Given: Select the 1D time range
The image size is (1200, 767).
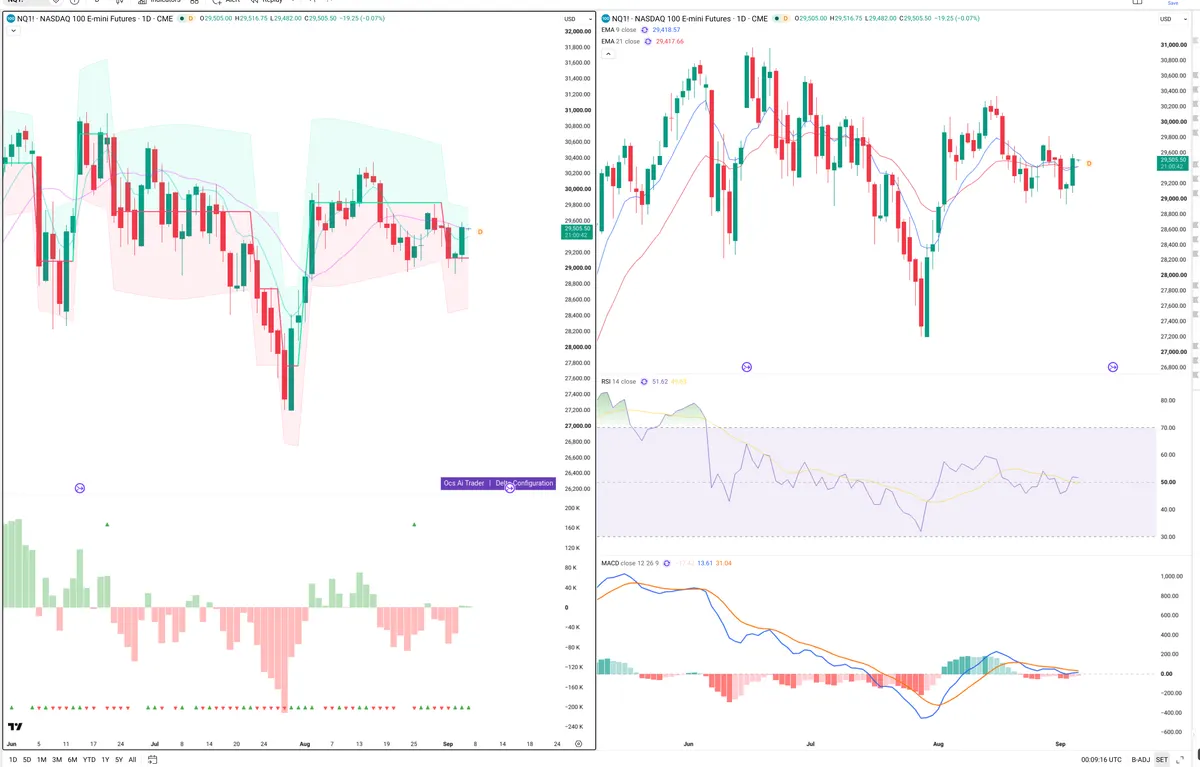Looking at the screenshot, I should tap(12, 759).
